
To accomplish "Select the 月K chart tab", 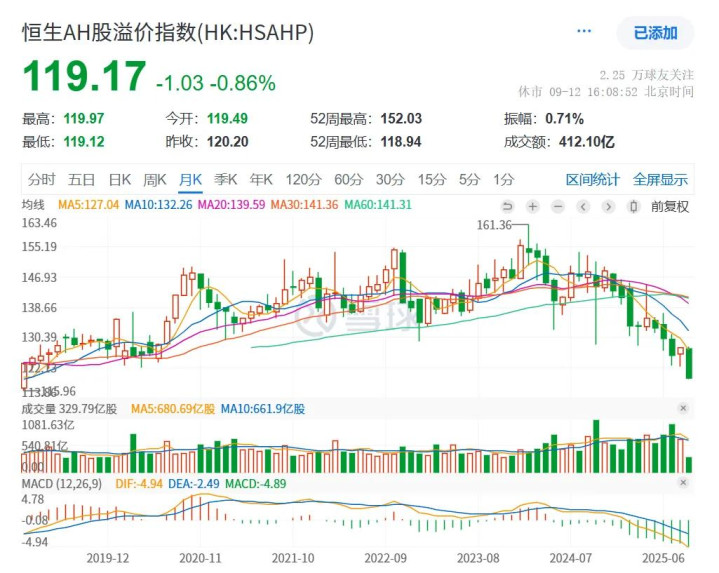I will (190, 179).
